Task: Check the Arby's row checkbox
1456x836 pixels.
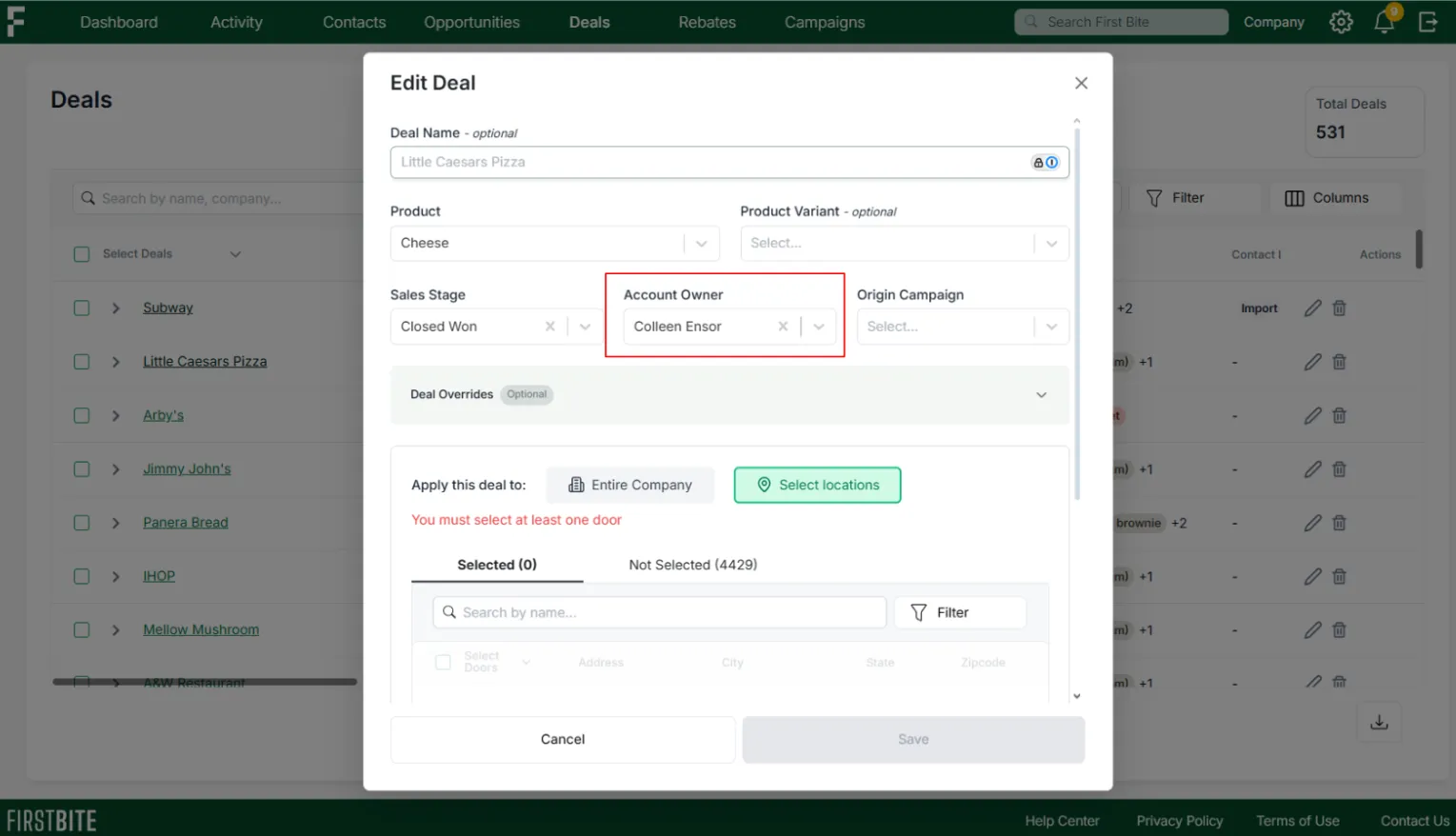Action: tap(82, 415)
